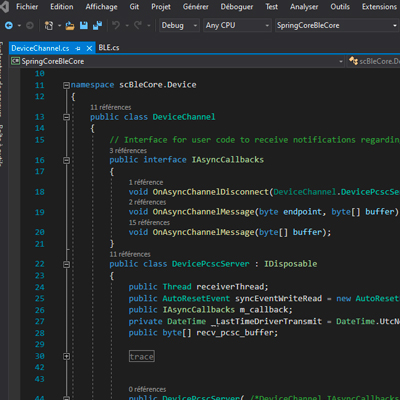This screenshot has width=400, height=400.
Task: Click the DeviceChannel class name
Action: (x=184, y=117)
